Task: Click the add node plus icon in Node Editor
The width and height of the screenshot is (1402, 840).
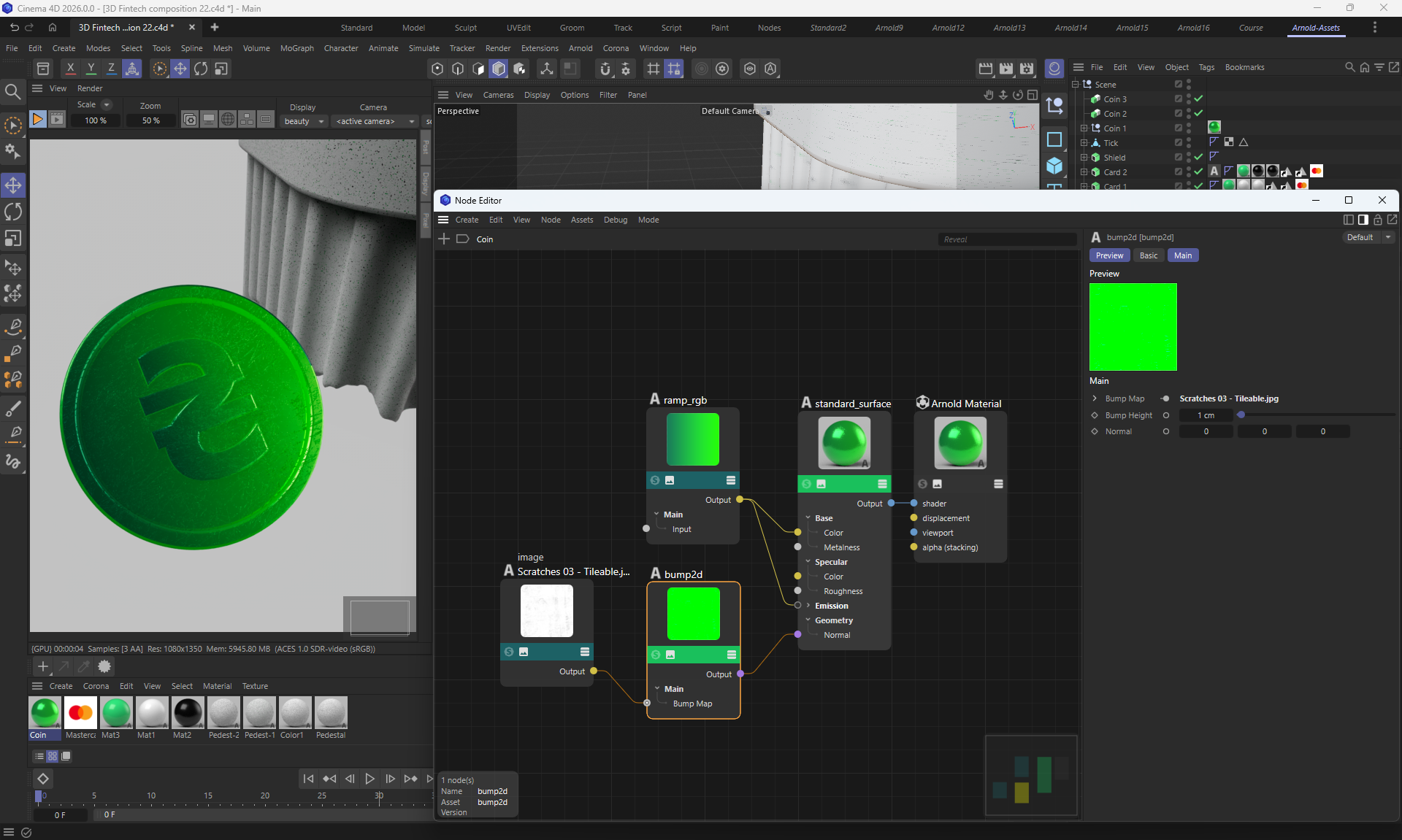Action: tap(444, 239)
